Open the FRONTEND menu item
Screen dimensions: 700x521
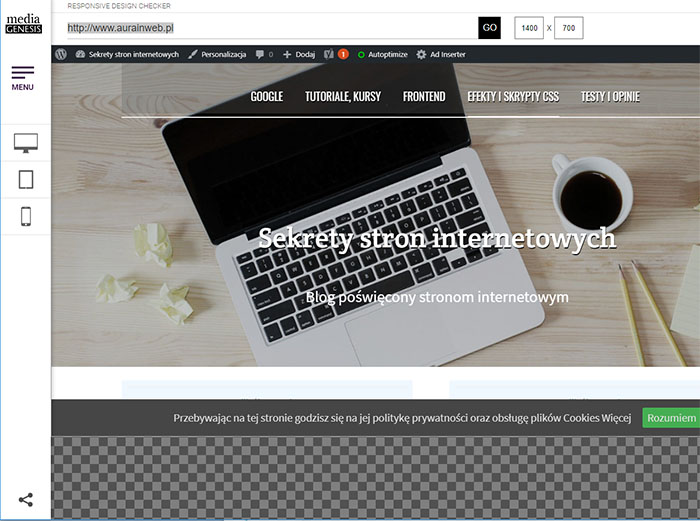pyautogui.click(x=424, y=96)
